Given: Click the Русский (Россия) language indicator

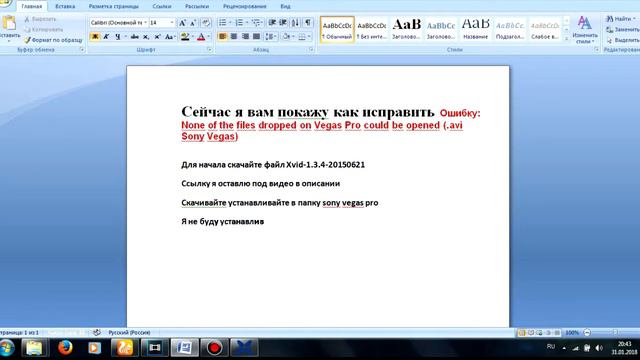Looking at the screenshot, I should (x=129, y=333).
